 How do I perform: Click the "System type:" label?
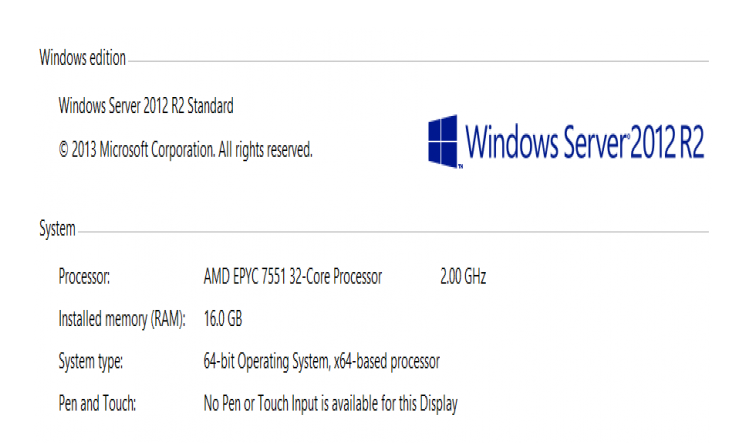(91, 361)
